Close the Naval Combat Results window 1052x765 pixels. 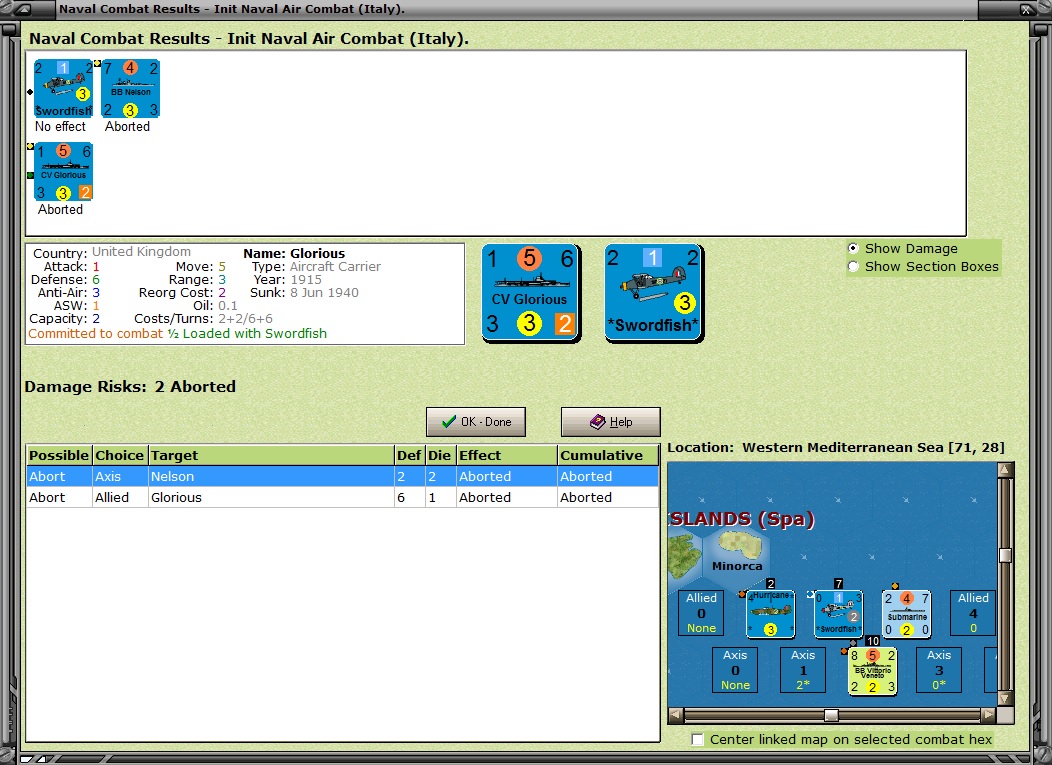[x=1027, y=9]
